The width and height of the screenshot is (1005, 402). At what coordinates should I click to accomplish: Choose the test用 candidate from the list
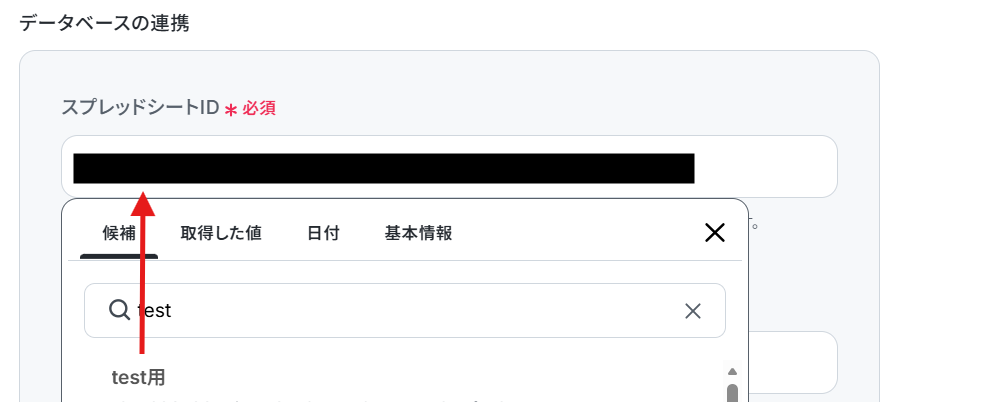tap(138, 378)
